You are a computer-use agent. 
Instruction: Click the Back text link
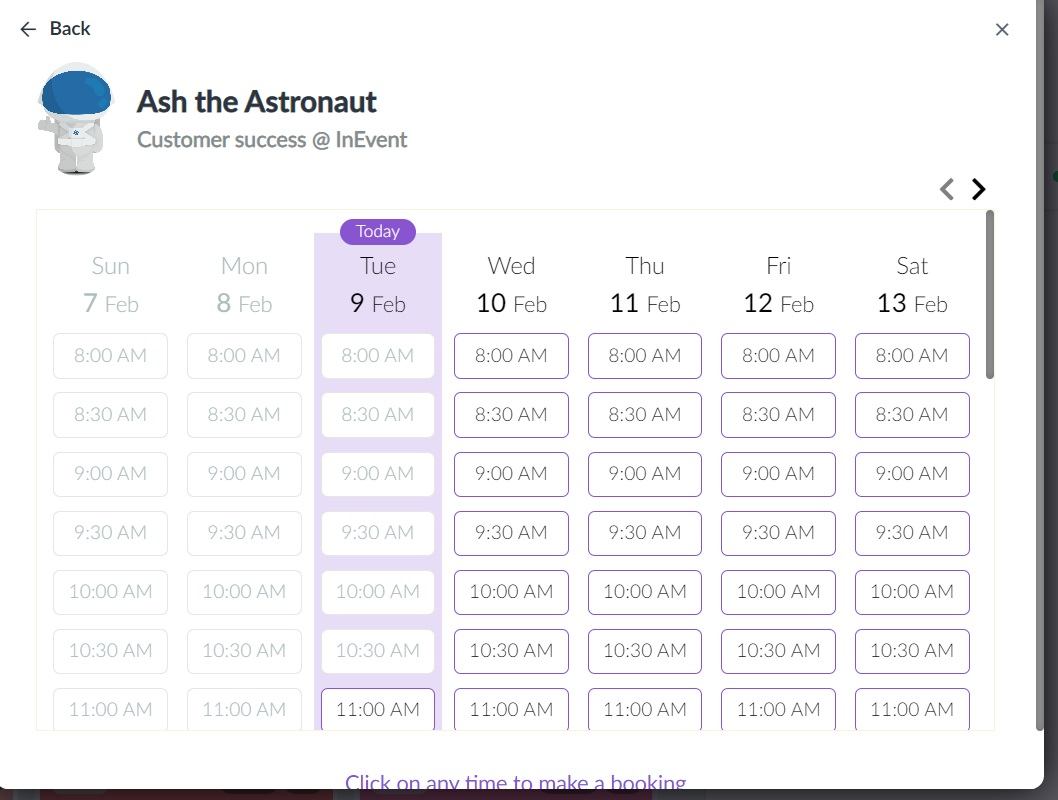tap(70, 29)
